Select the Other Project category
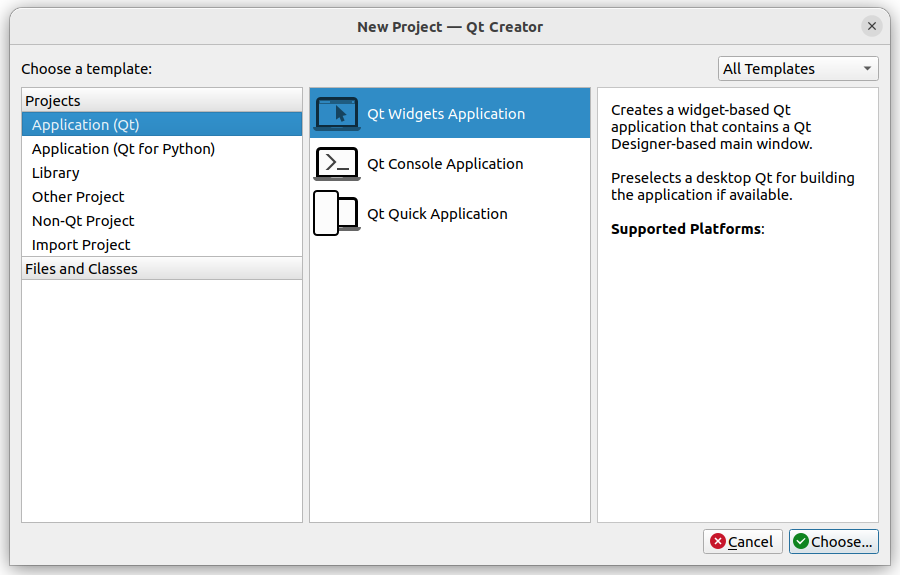 tap(162, 197)
